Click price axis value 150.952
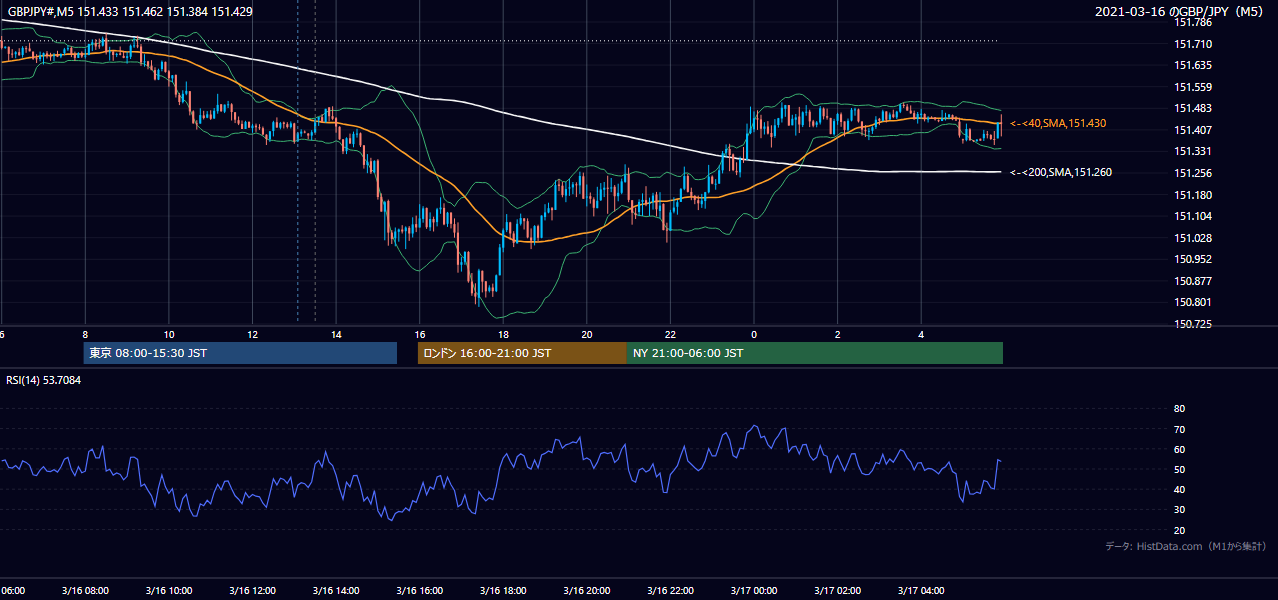 1193,259
